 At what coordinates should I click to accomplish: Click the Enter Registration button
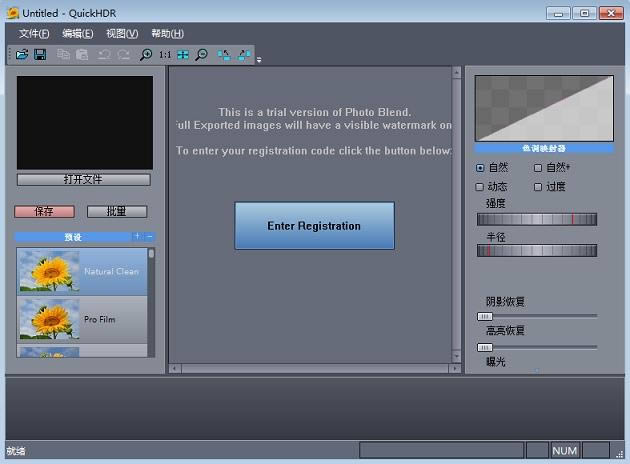(314, 226)
